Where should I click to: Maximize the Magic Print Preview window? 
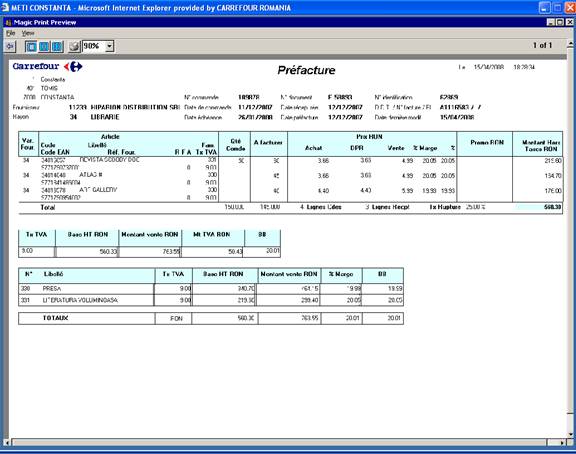coord(560,22)
